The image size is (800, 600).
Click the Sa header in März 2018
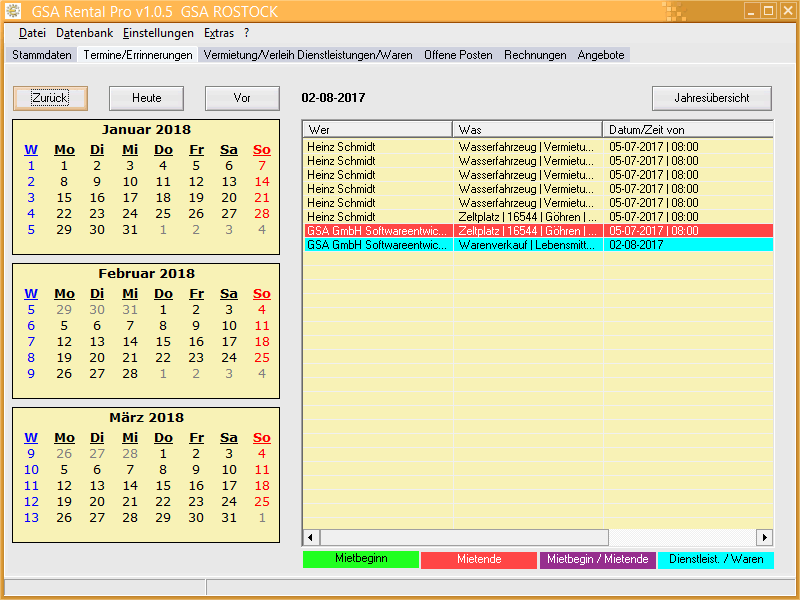coord(229,437)
